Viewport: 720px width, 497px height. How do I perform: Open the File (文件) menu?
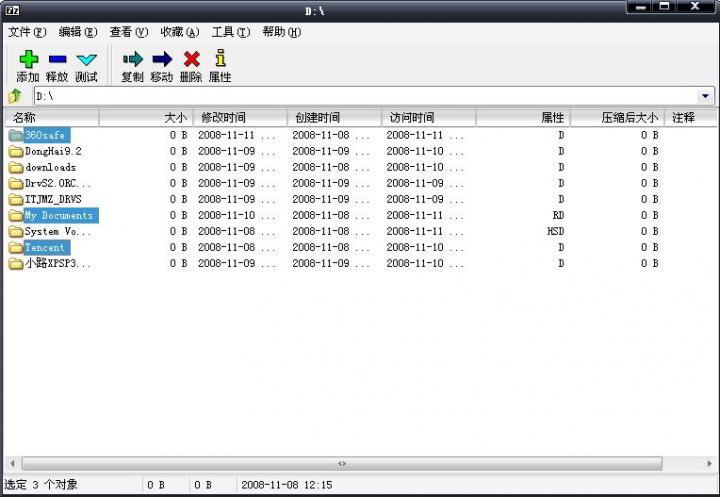coord(27,32)
